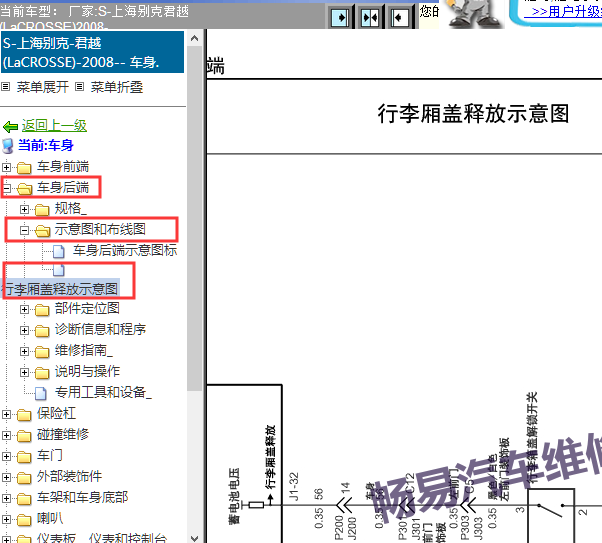
Task: Open the 车身后端示意图标 document
Action: (125, 250)
